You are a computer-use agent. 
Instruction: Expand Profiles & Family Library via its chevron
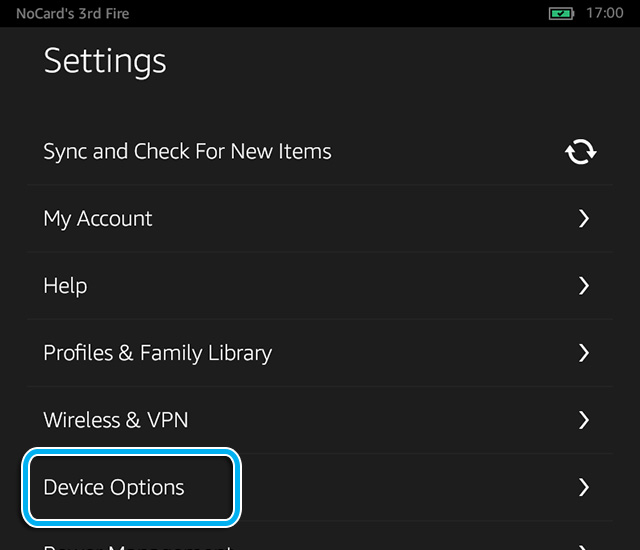[584, 353]
